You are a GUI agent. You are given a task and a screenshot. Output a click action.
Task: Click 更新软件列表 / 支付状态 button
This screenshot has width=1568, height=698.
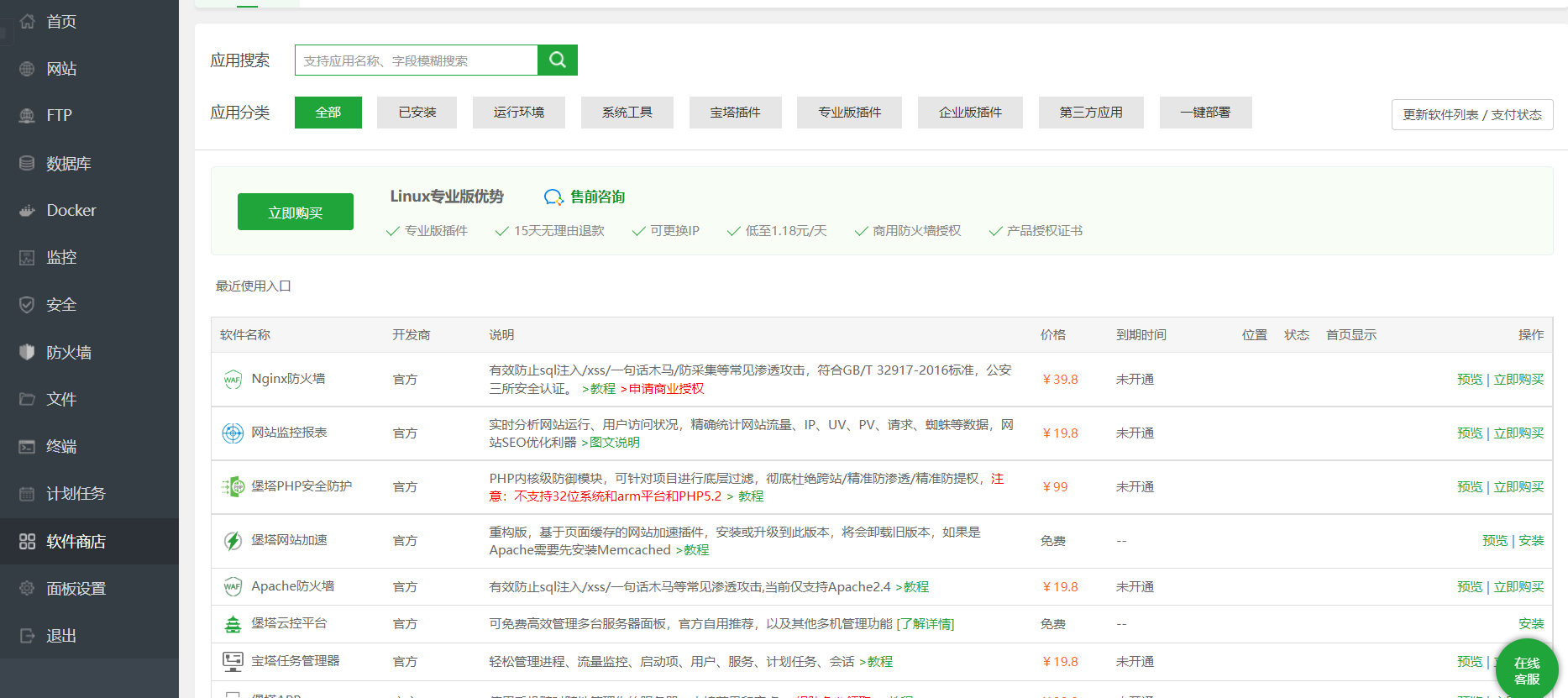point(1472,115)
